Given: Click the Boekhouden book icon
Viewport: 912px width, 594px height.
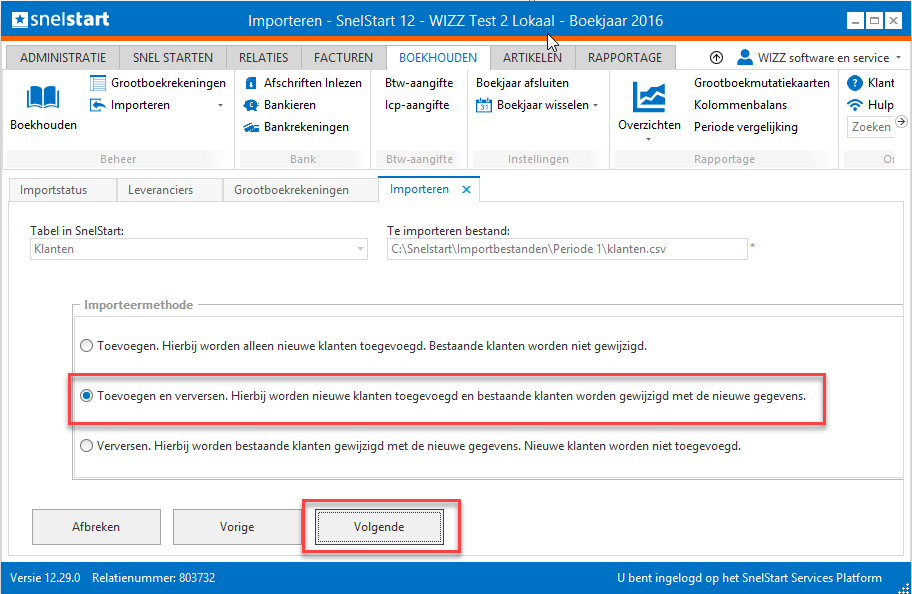Looking at the screenshot, I should (43, 97).
